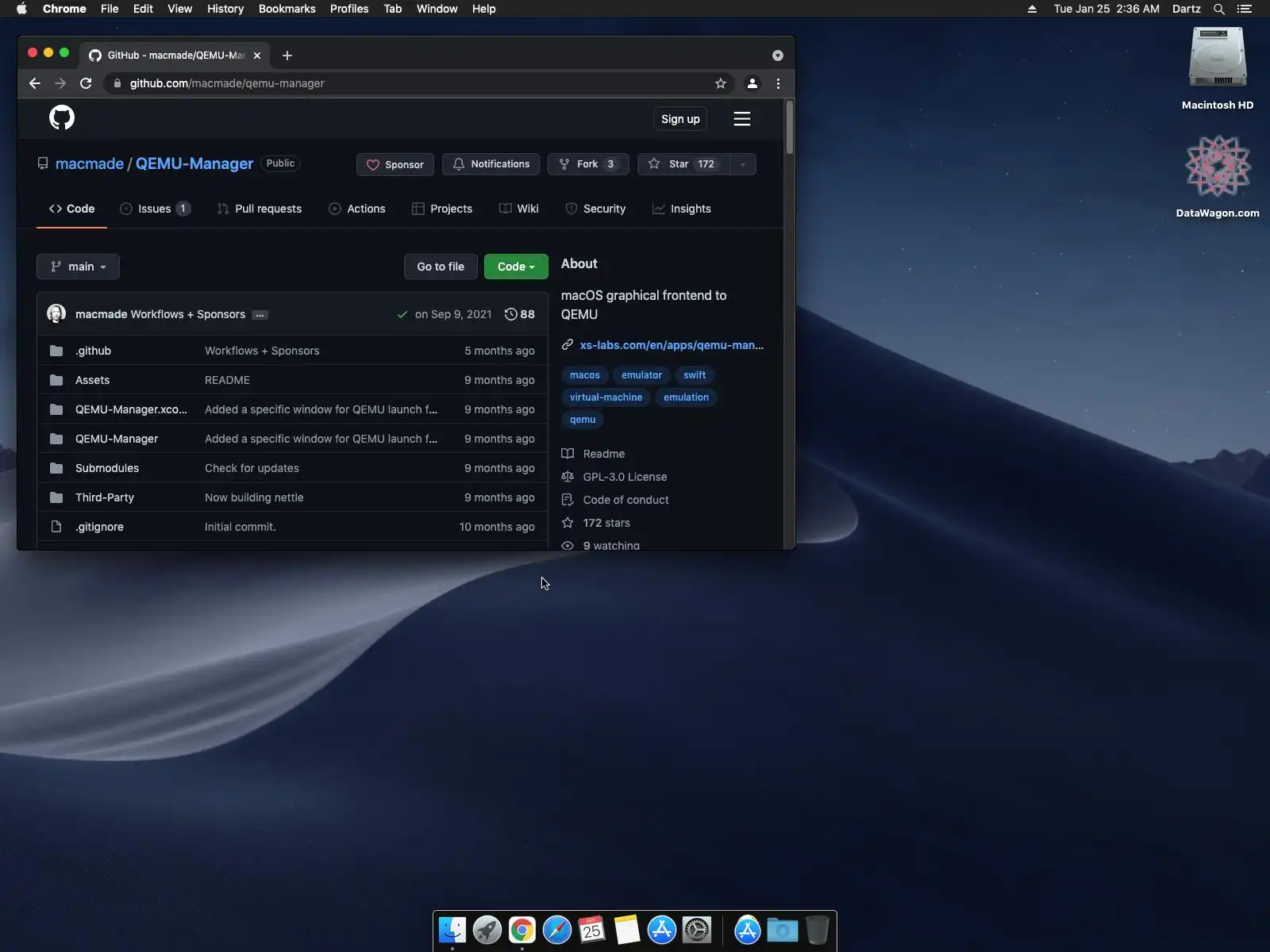Click the GitHub Octocat logo
The width and height of the screenshot is (1270, 952).
click(x=62, y=118)
